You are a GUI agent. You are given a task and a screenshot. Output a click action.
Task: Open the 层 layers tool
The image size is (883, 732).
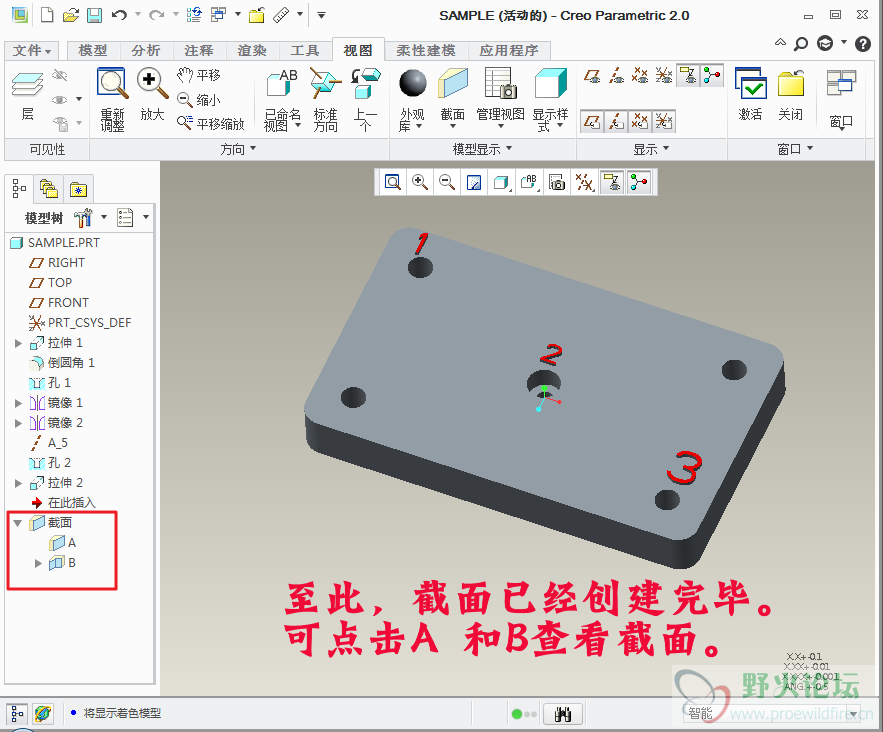[x=27, y=96]
